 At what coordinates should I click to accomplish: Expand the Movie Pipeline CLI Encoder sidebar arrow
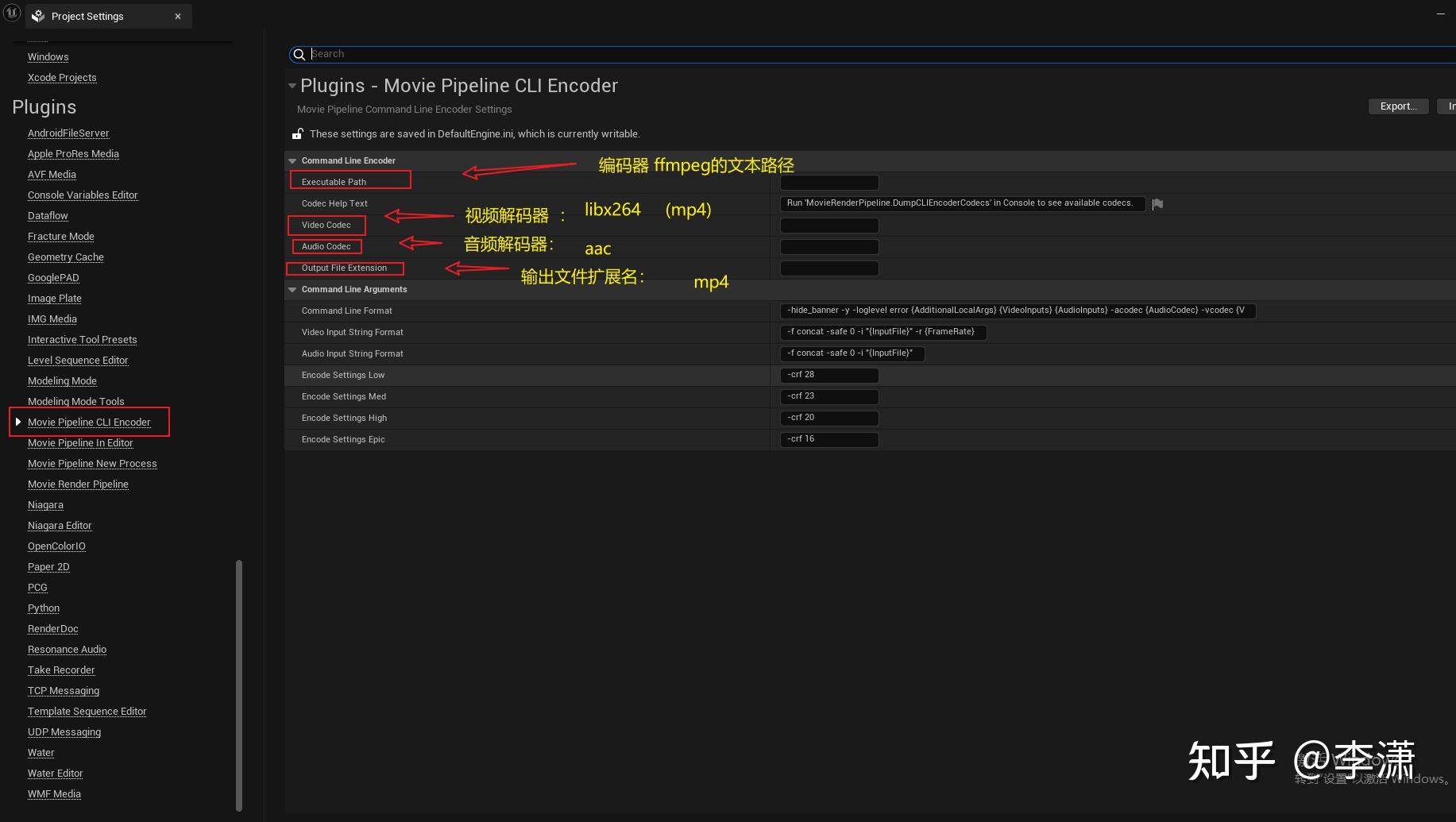[19, 422]
